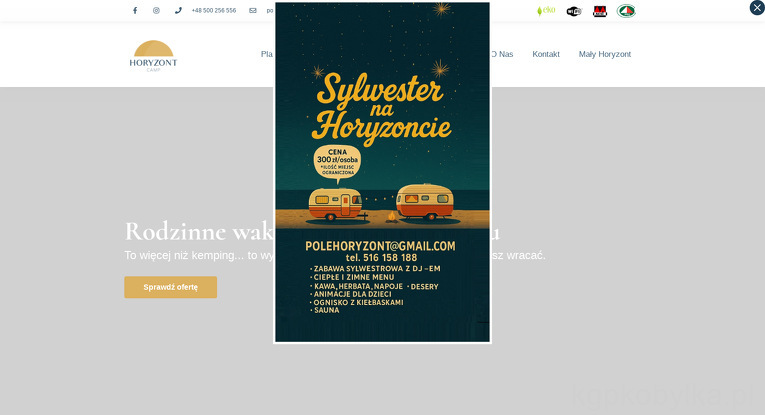Click the Sylwester na Horyzoncie poster
The height and width of the screenshot is (415, 765).
(x=382, y=110)
